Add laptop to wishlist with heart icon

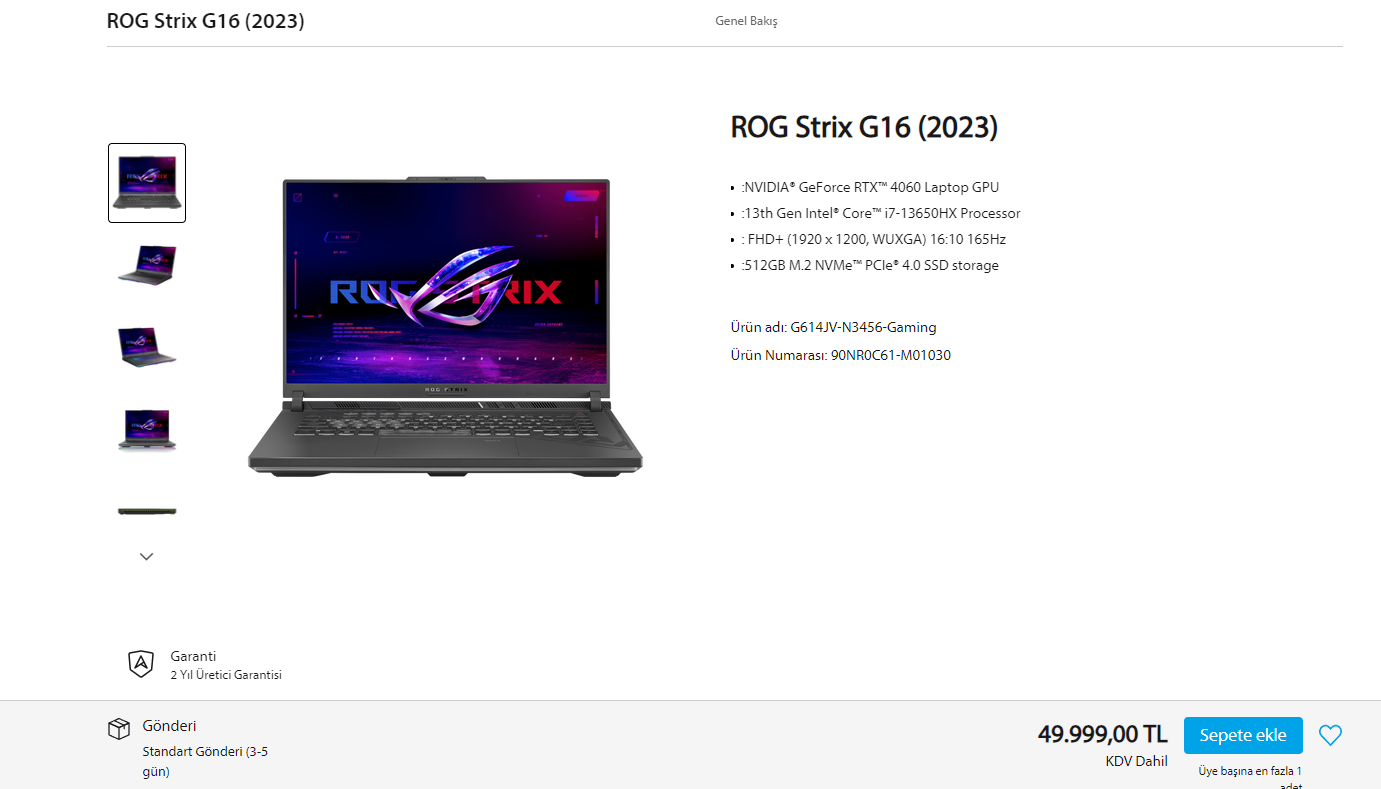[x=1330, y=735]
